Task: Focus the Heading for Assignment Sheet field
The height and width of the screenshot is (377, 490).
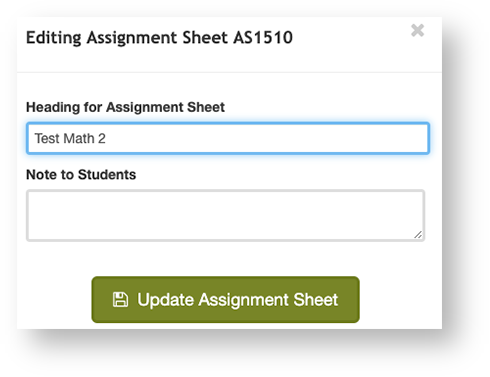Action: [x=228, y=138]
